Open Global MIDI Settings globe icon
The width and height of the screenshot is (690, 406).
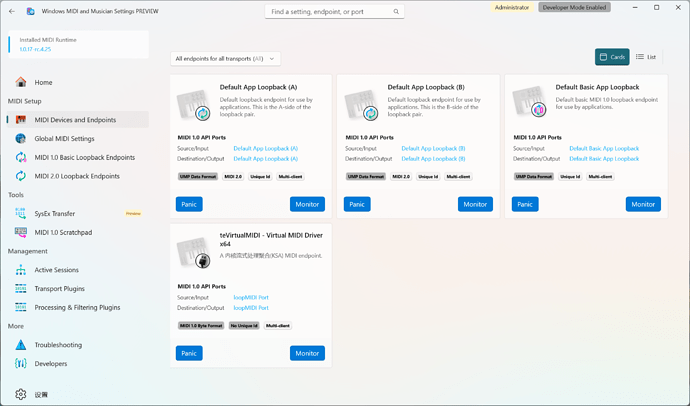coord(21,139)
